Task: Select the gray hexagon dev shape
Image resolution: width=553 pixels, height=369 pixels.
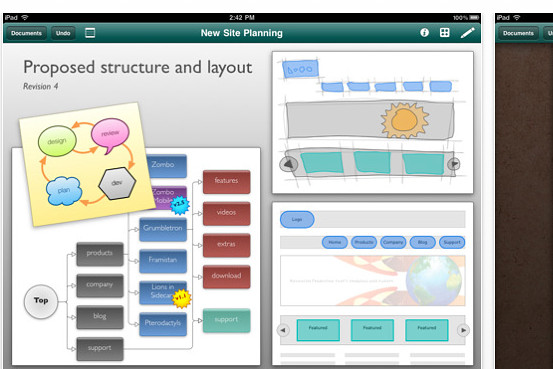Action: coord(117,183)
